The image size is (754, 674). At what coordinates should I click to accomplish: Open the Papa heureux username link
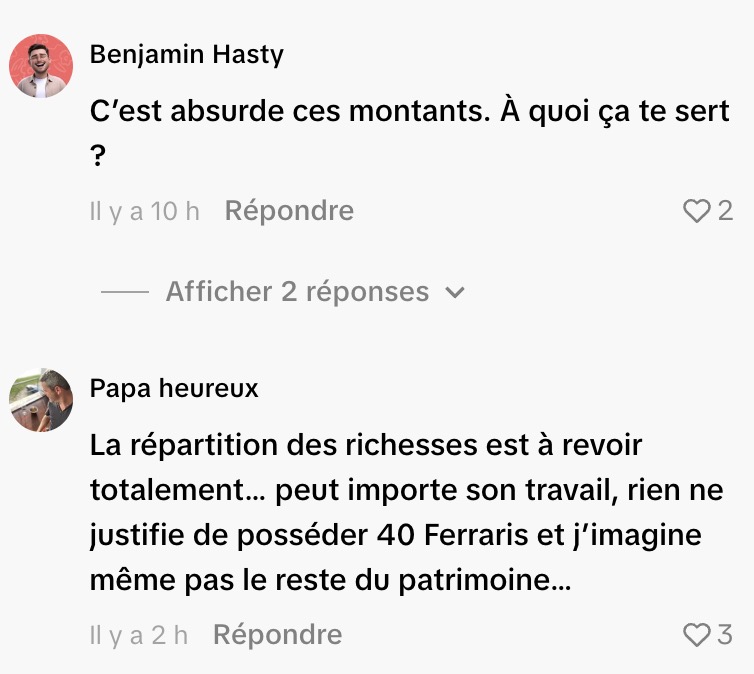(x=174, y=388)
